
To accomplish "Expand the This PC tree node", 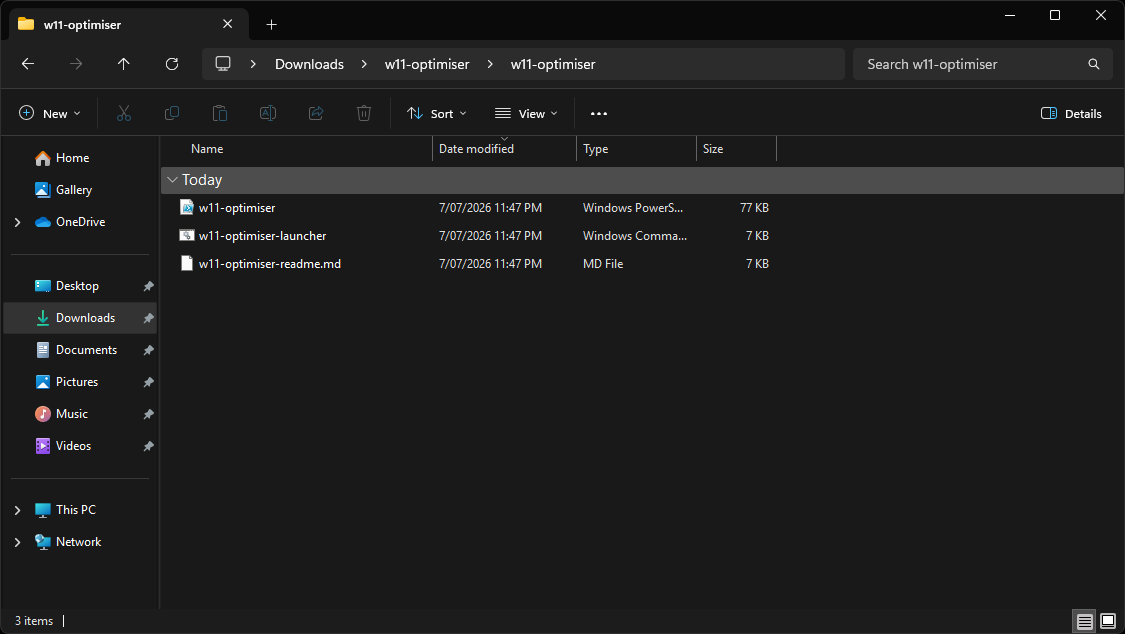I will pos(17,510).
